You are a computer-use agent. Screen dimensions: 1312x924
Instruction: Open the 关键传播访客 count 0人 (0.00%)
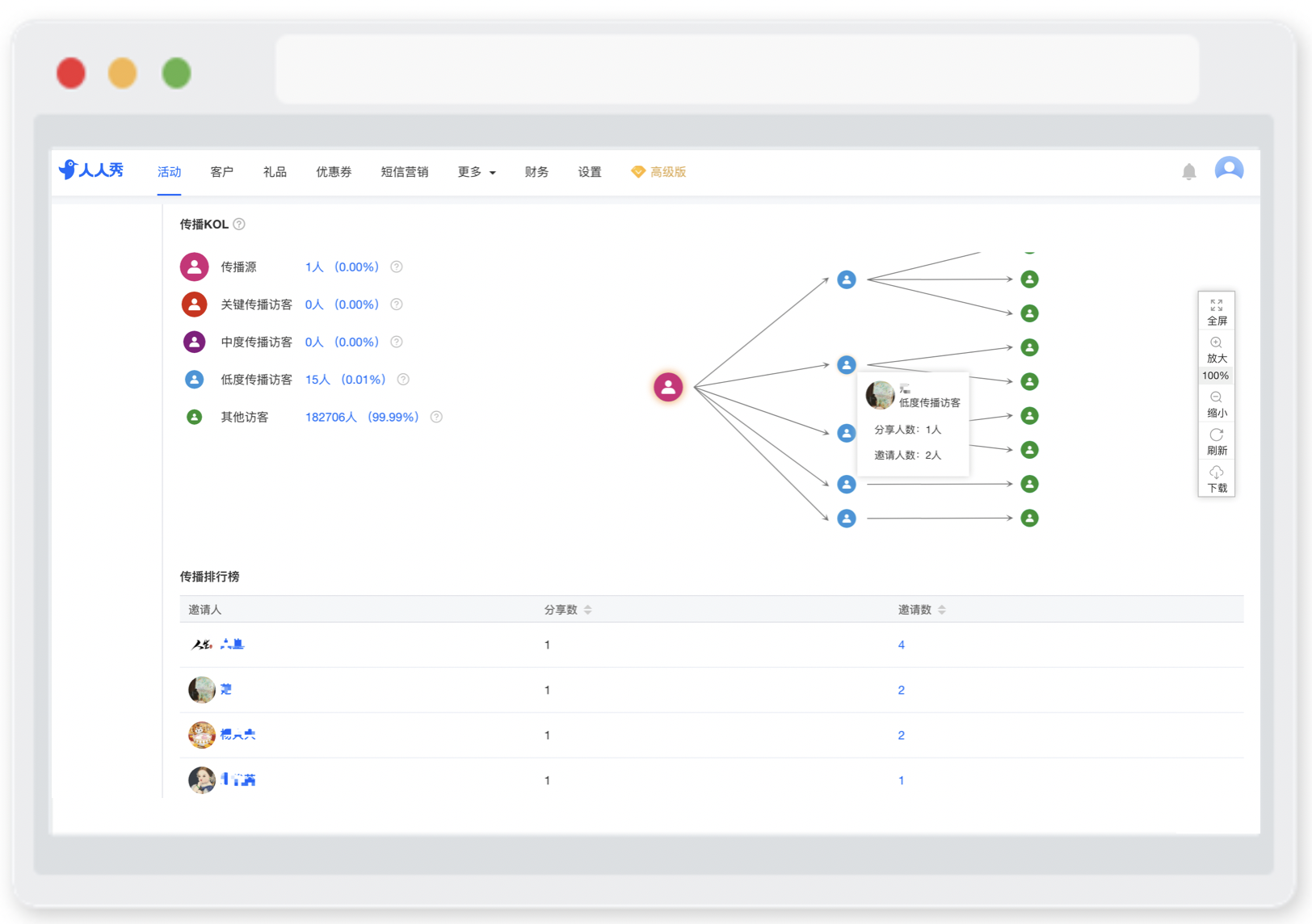(342, 304)
